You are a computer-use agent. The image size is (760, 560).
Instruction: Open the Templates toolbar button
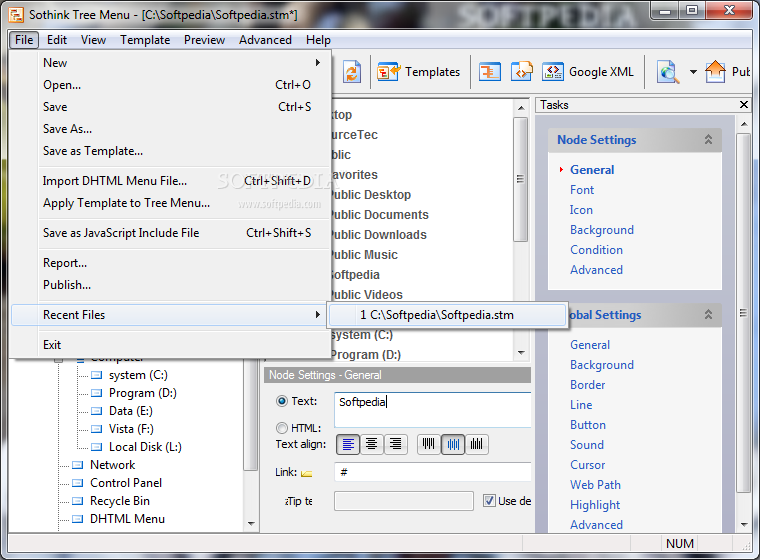(x=419, y=72)
